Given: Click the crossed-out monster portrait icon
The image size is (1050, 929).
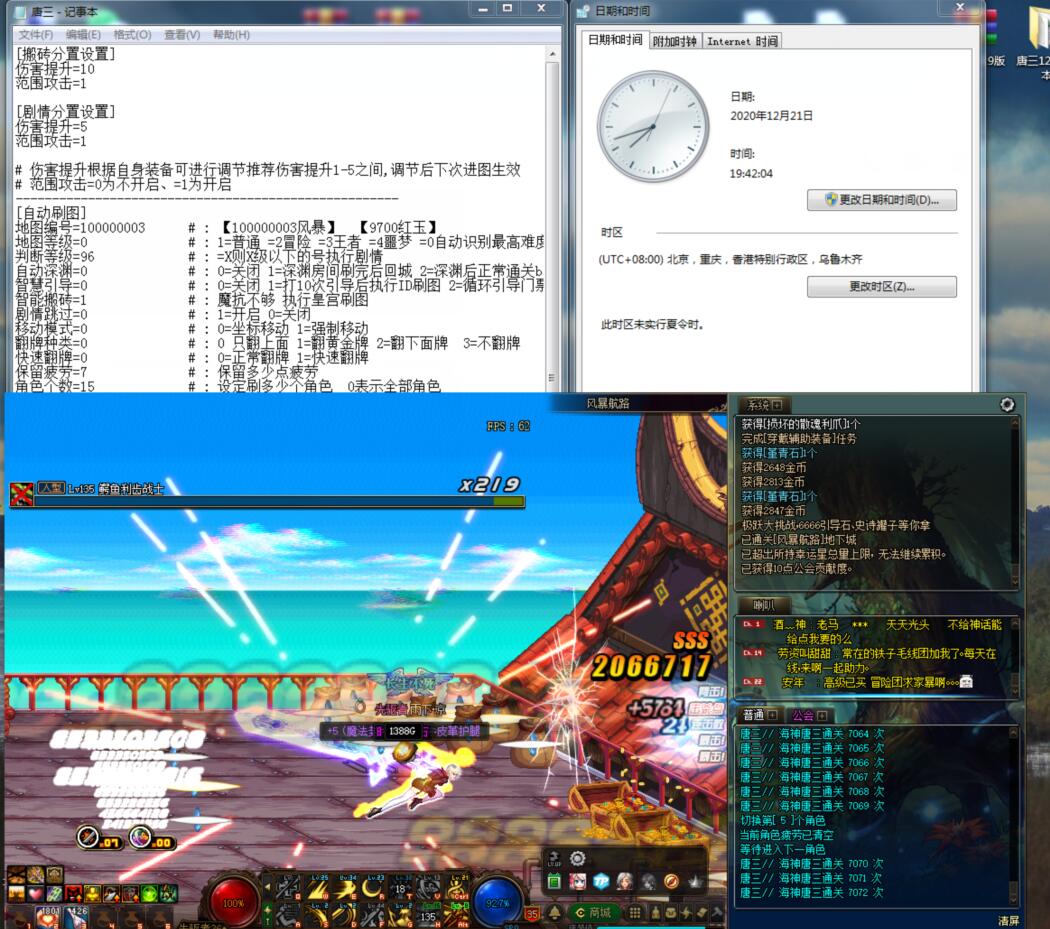Looking at the screenshot, I should pyautogui.click(x=21, y=494).
